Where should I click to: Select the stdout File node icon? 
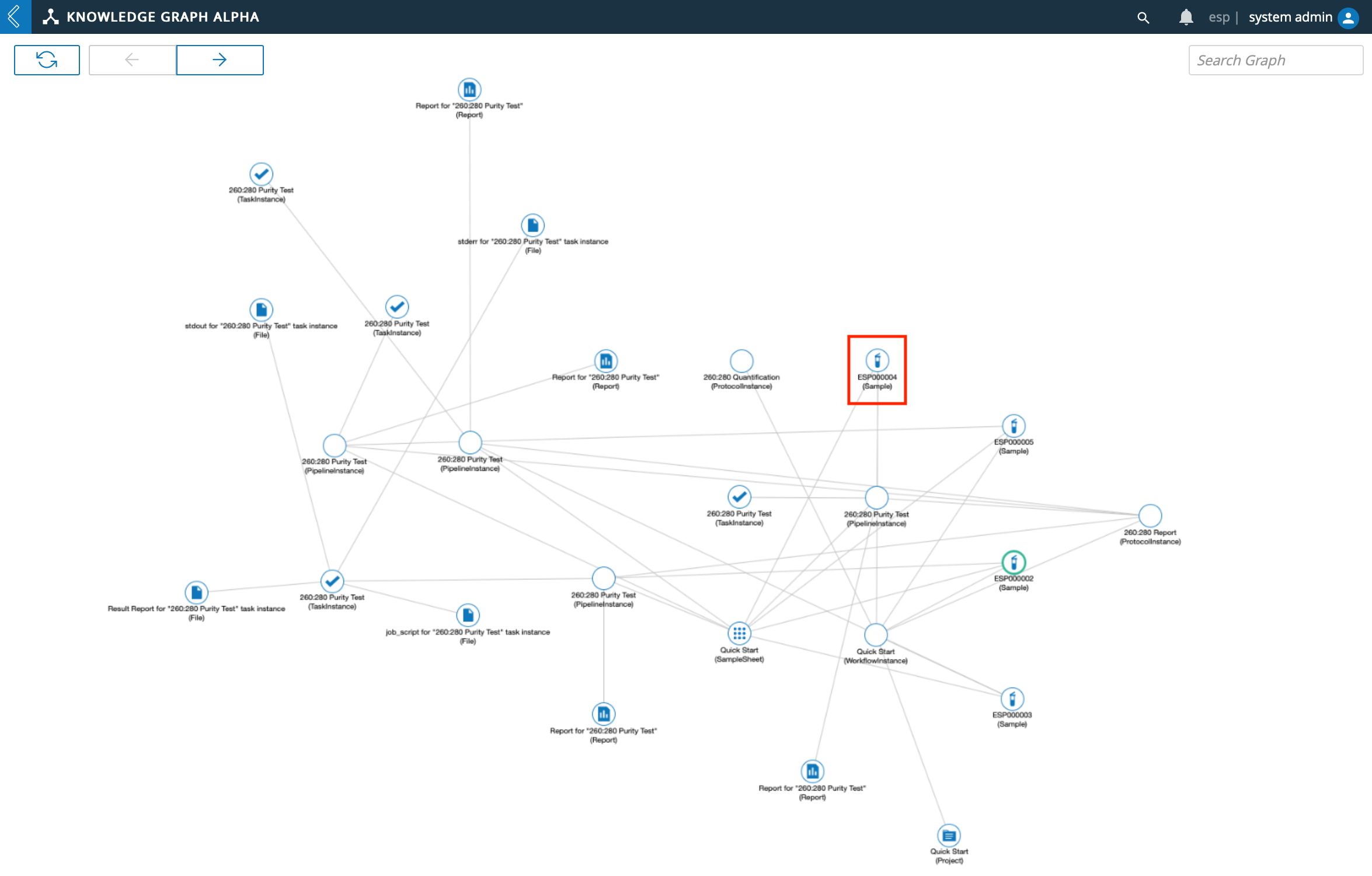[261, 310]
